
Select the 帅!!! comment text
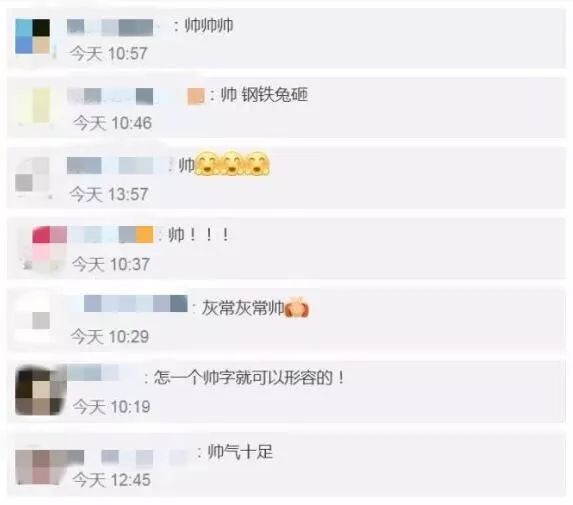coord(198,235)
